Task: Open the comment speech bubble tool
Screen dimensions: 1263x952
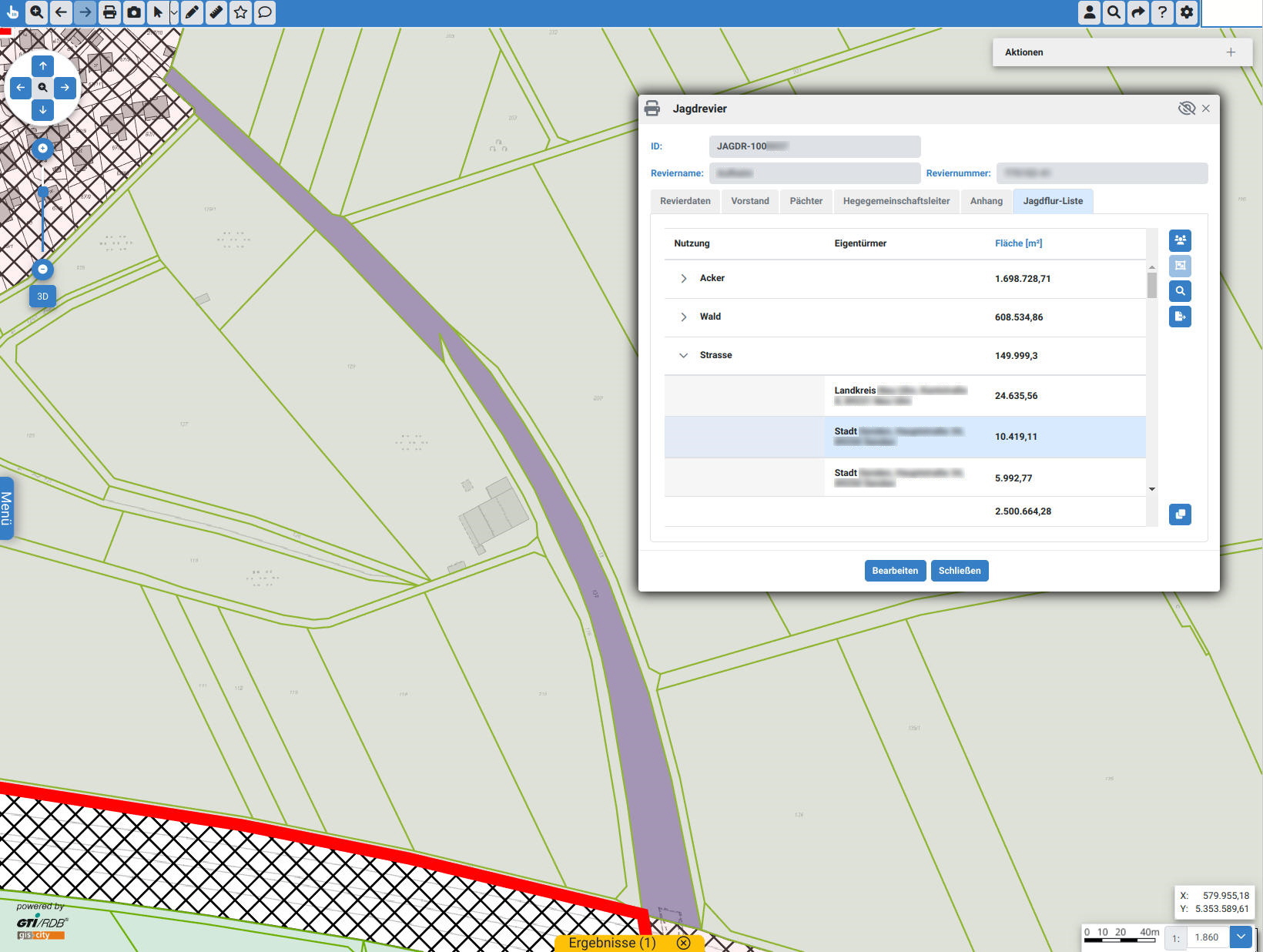Action: (x=265, y=12)
